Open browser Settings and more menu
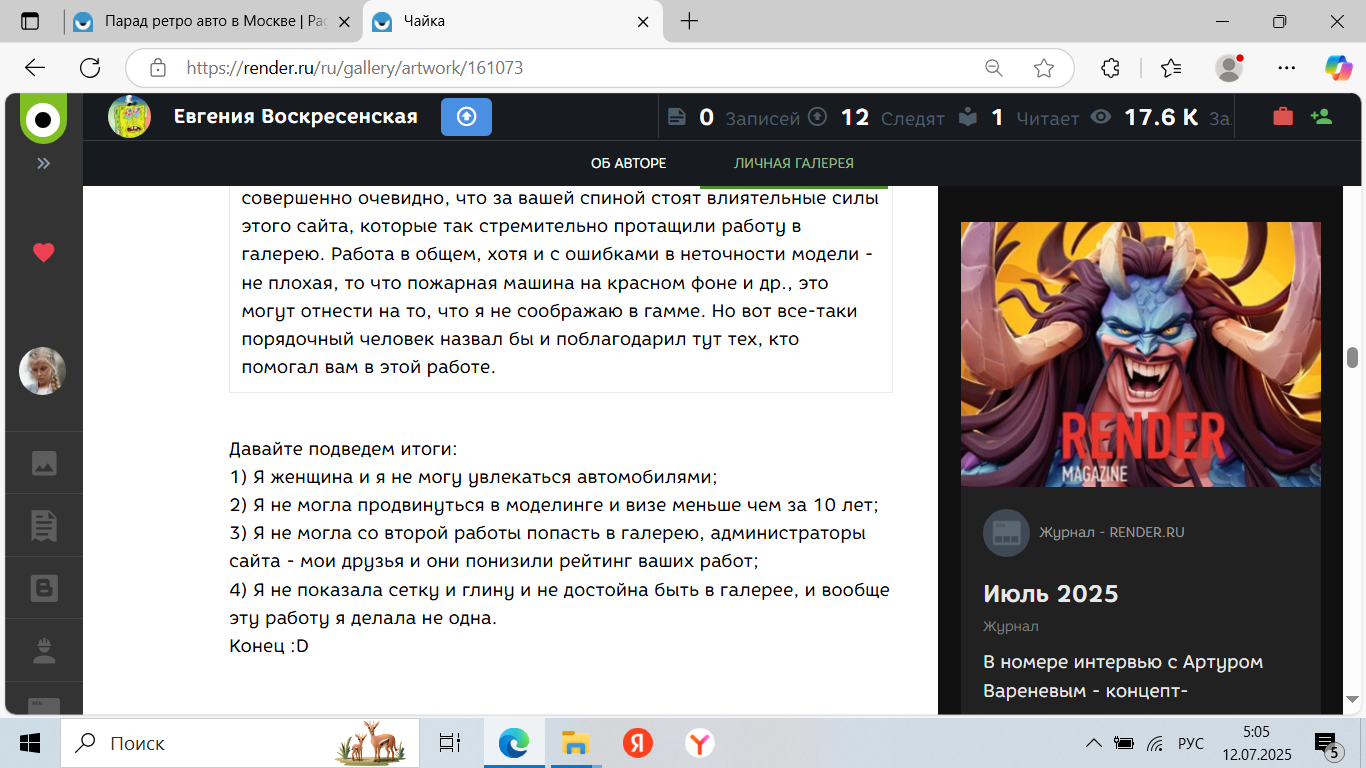Viewport: 1366px width, 768px height. 1287,68
